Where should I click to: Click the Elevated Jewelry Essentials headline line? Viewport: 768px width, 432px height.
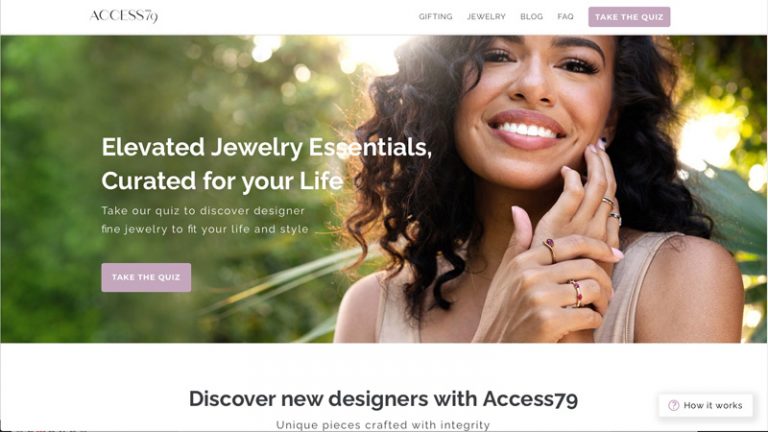(x=266, y=147)
